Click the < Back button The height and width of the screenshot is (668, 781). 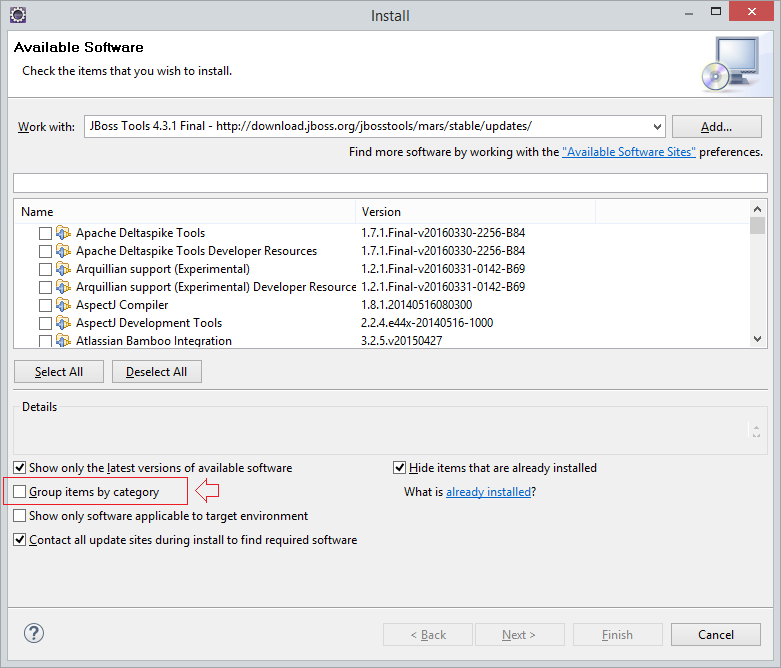(428, 635)
